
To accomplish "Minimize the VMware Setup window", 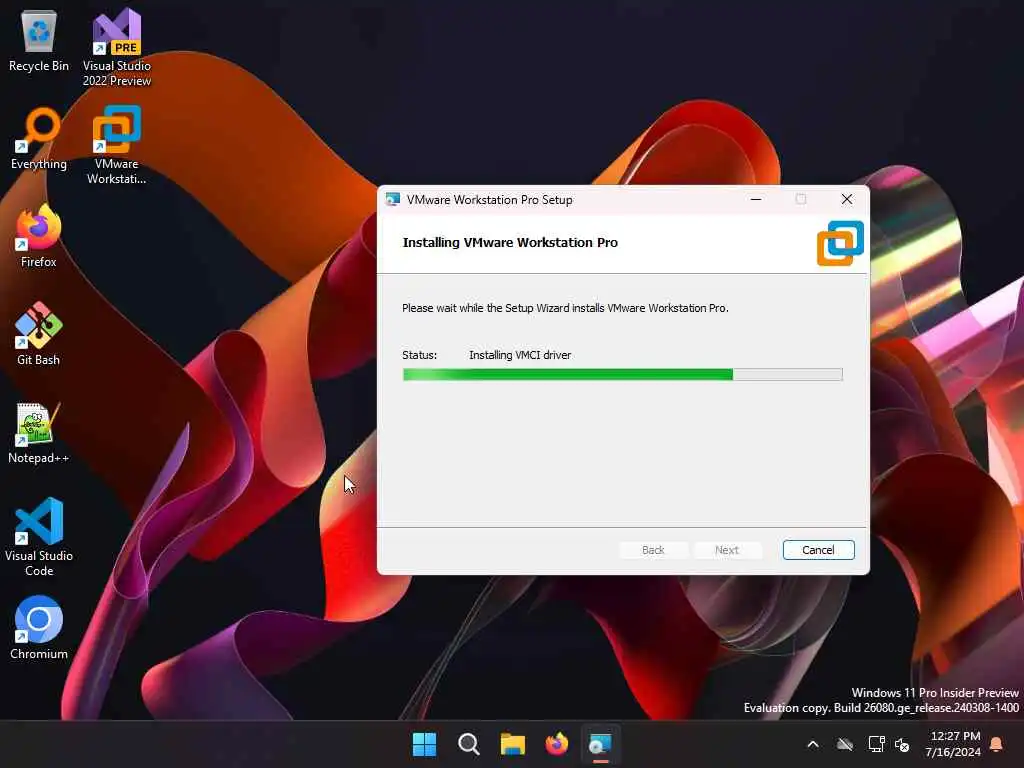I will (756, 199).
